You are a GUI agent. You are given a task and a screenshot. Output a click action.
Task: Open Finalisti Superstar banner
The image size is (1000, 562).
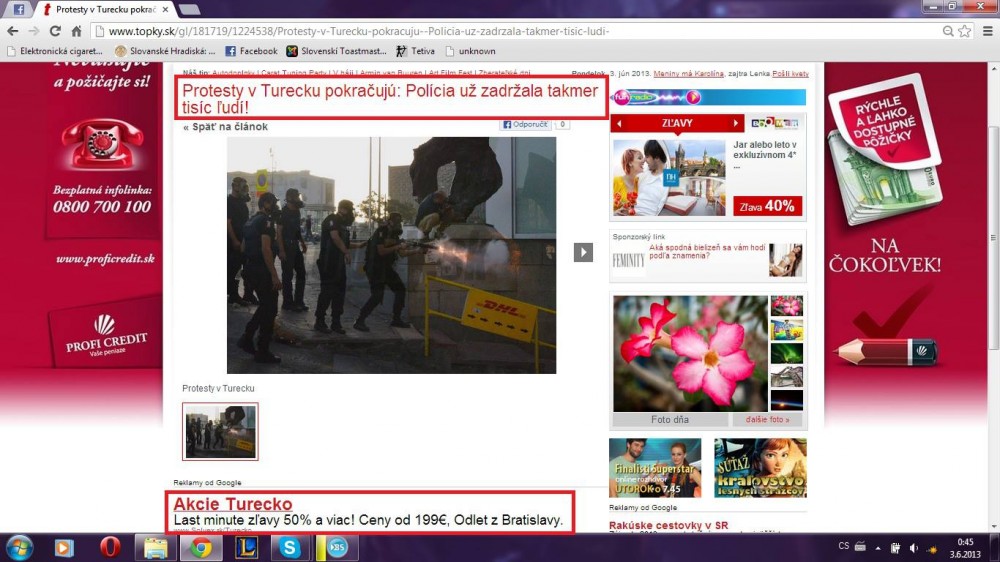tap(655, 468)
